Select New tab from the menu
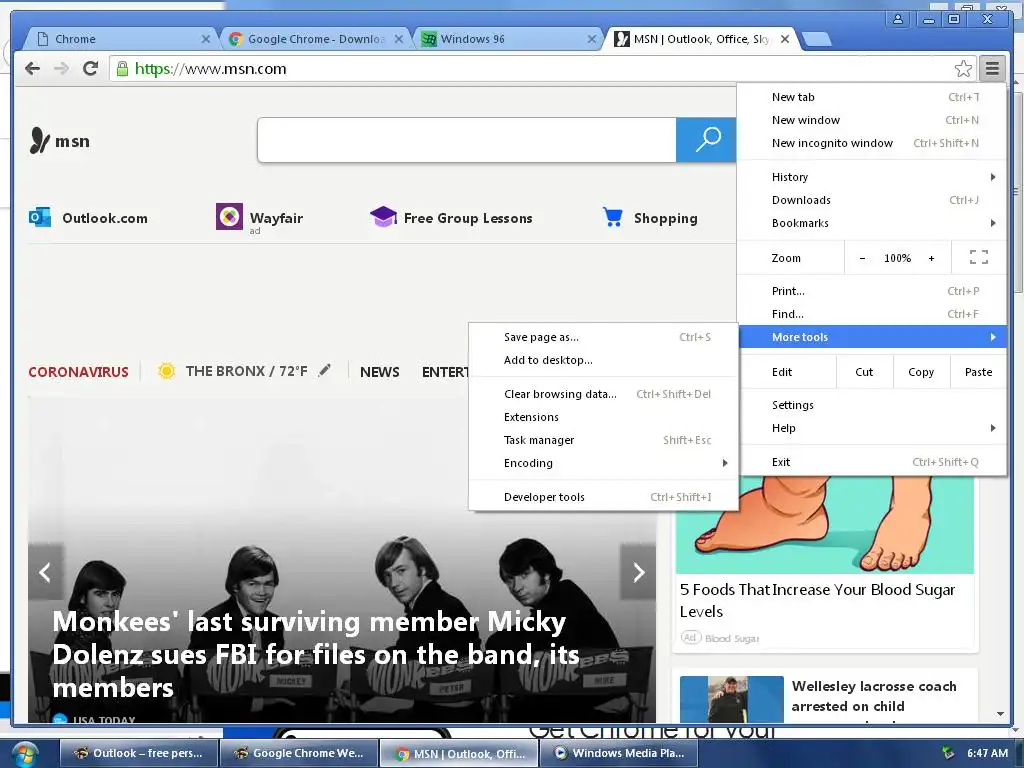The image size is (1024, 768). (872, 97)
